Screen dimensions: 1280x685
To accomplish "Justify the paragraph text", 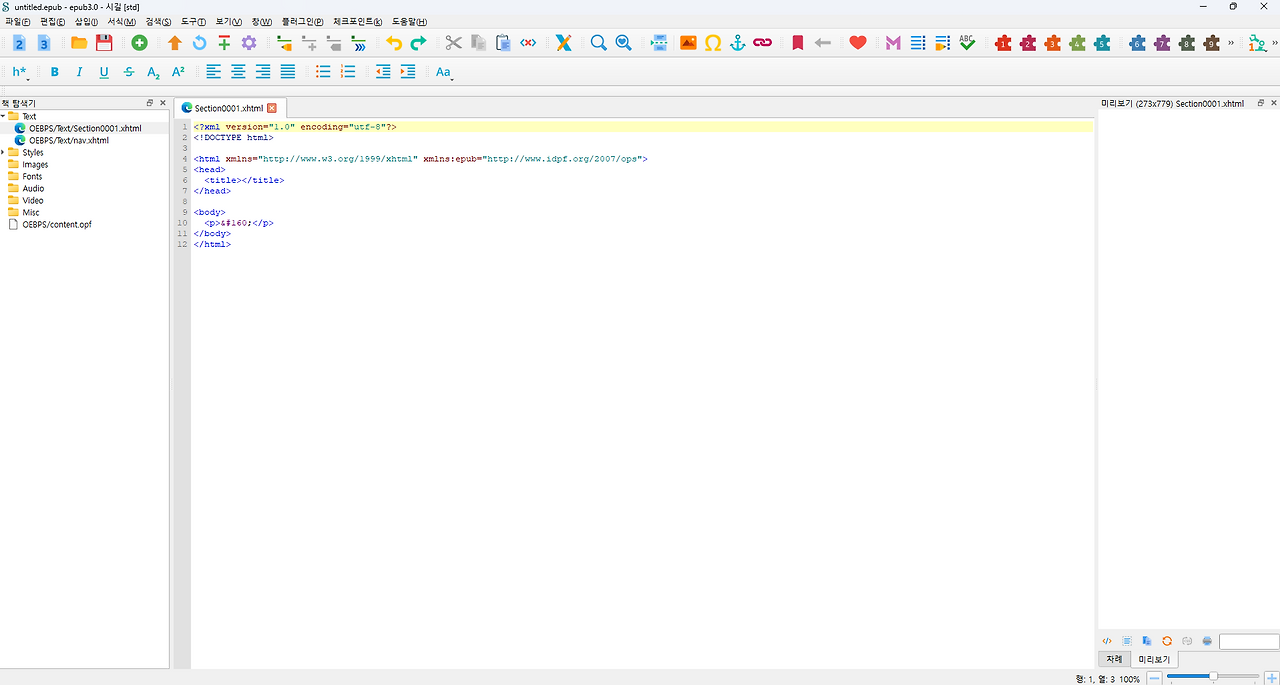I will coord(288,72).
